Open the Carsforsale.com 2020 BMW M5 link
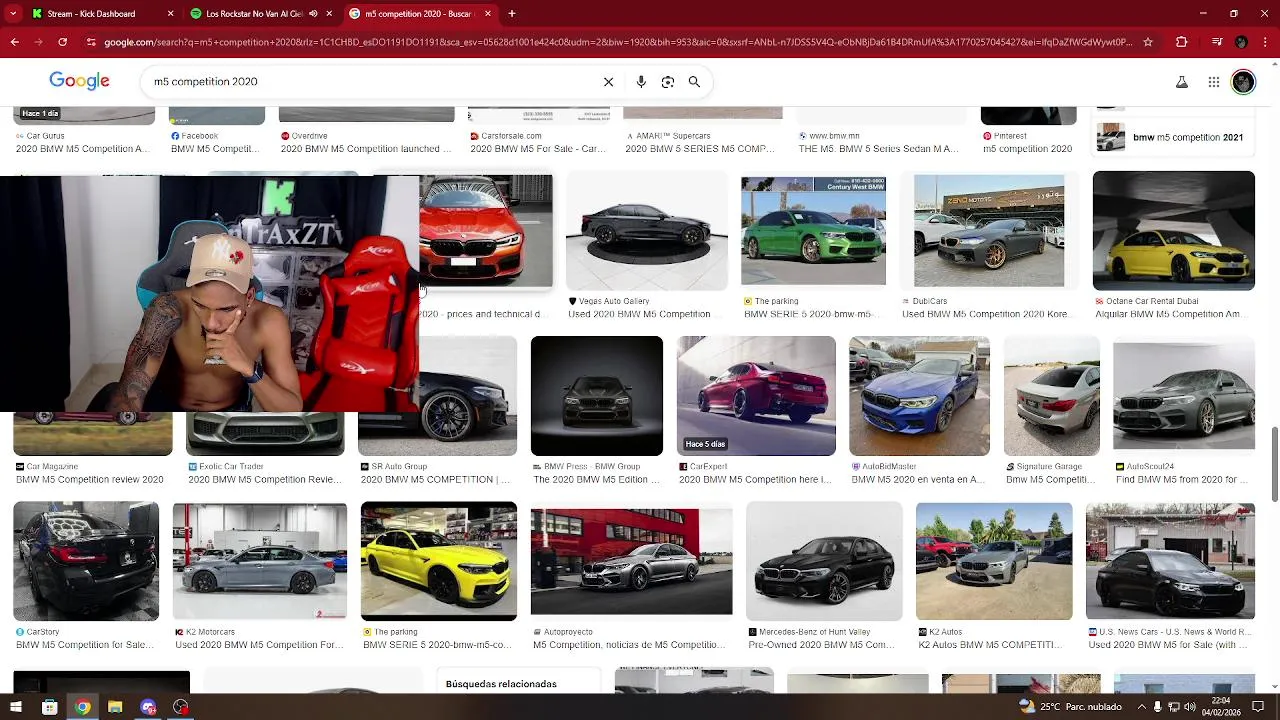Image resolution: width=1280 pixels, height=720 pixels. (538, 149)
